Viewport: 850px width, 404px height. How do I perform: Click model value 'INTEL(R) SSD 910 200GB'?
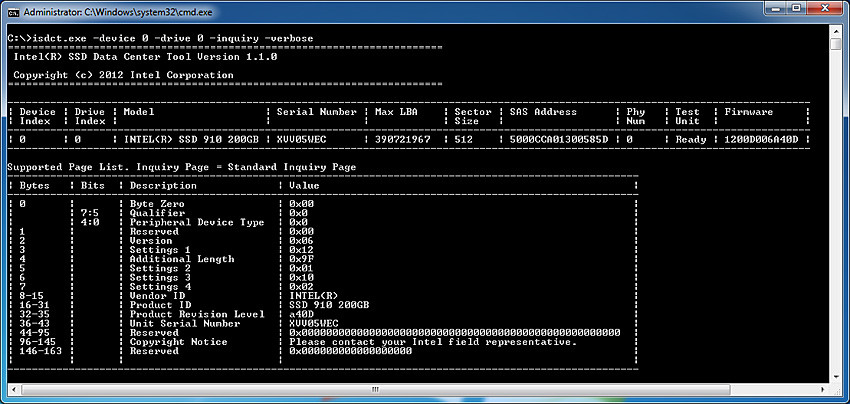[x=191, y=139]
